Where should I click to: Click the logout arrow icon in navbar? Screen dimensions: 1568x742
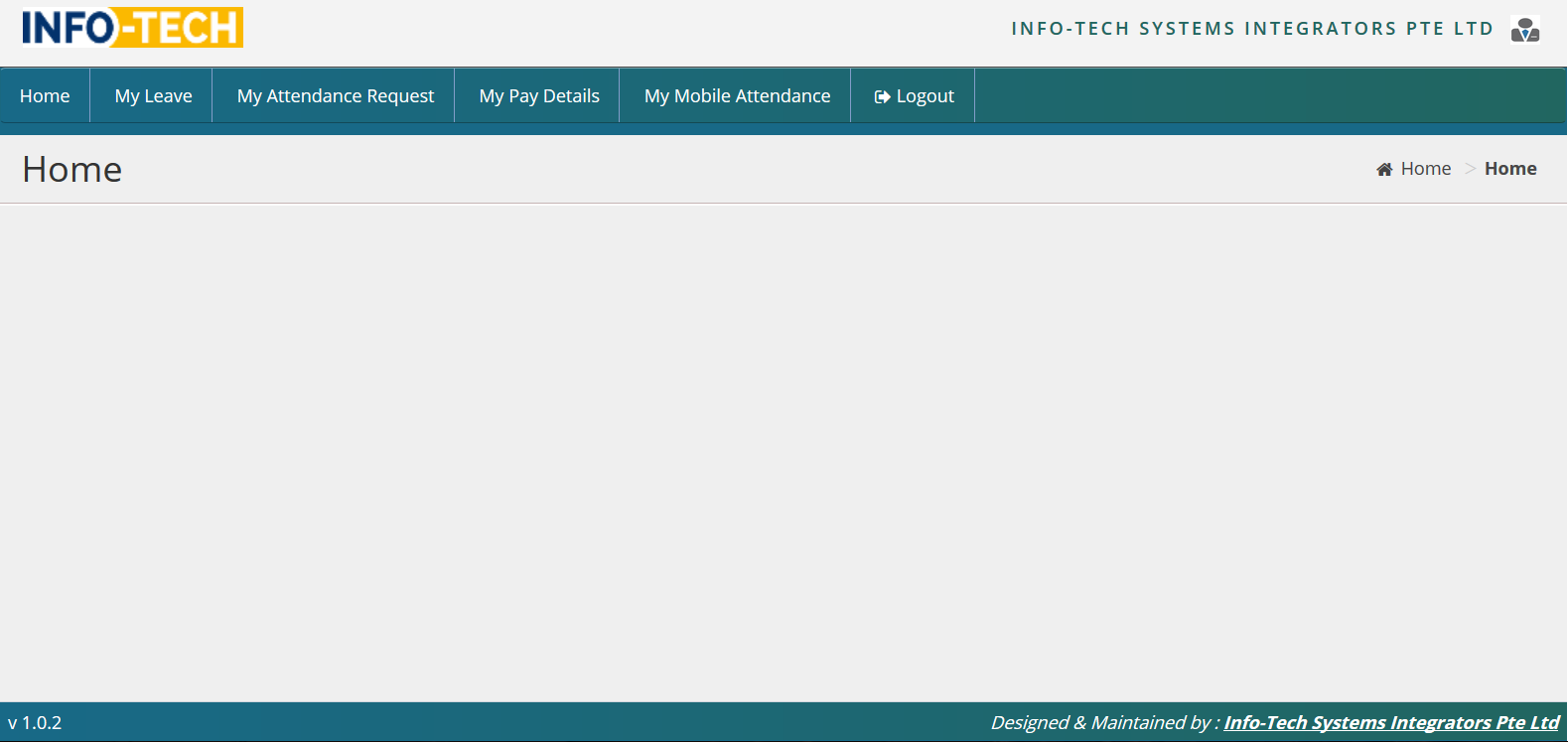click(x=881, y=96)
